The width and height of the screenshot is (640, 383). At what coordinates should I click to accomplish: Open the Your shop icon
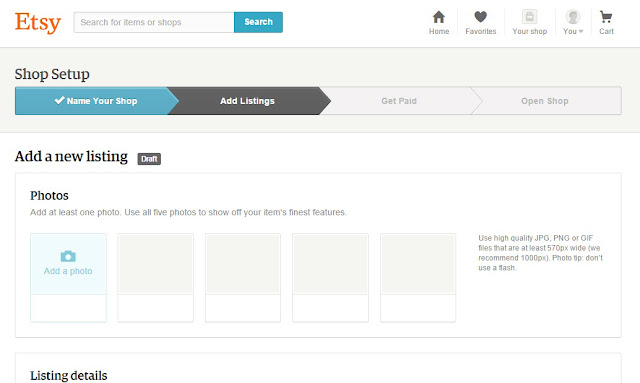pyautogui.click(x=529, y=17)
